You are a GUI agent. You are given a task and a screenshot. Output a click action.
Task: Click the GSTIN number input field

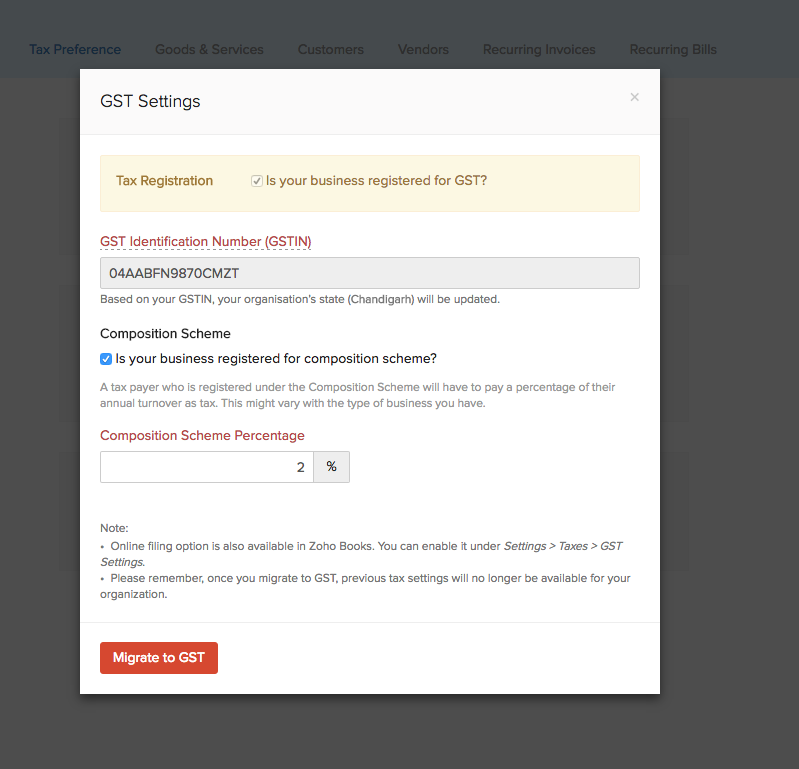point(369,273)
